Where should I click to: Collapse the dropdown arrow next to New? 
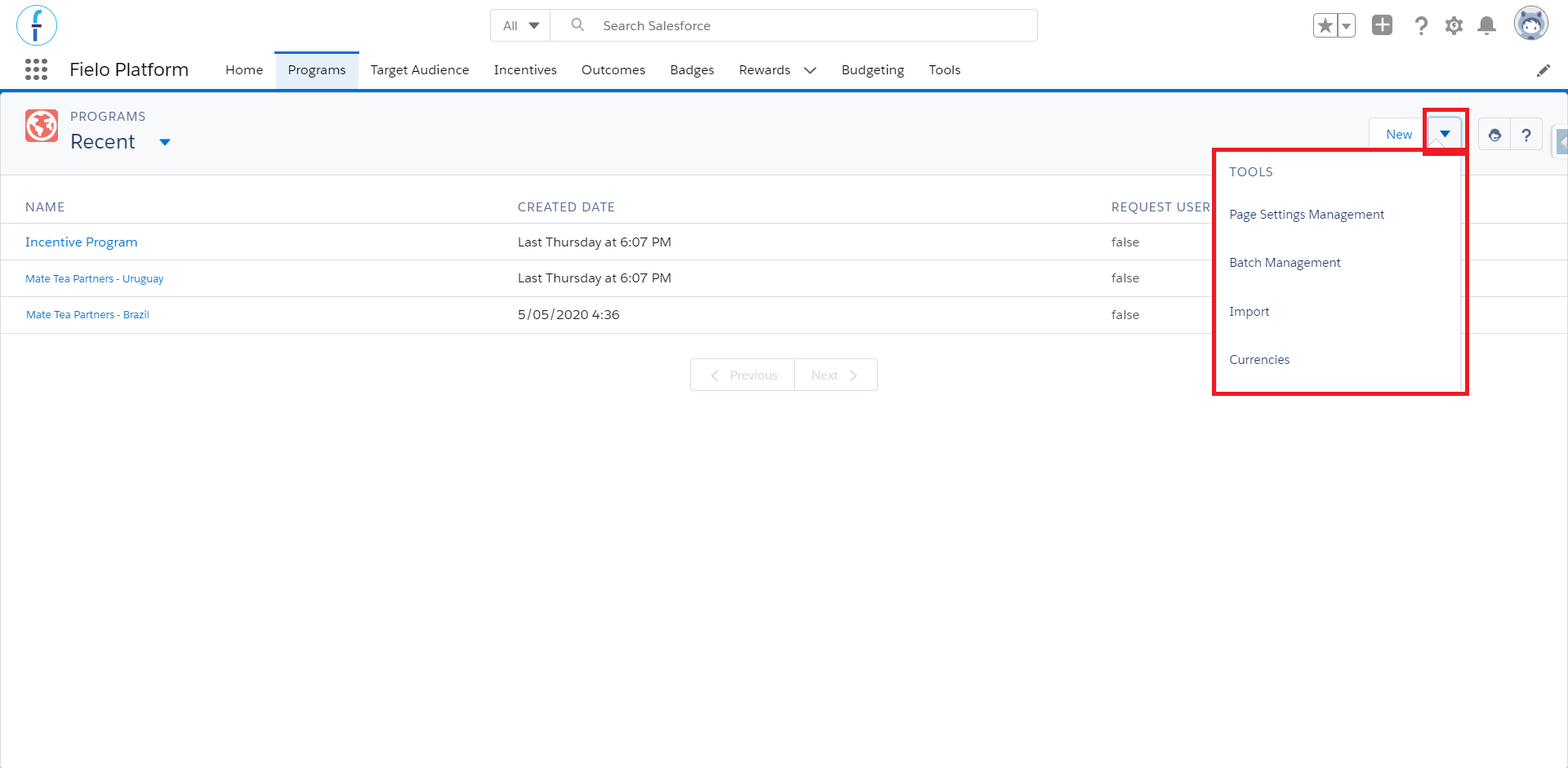pyautogui.click(x=1445, y=135)
